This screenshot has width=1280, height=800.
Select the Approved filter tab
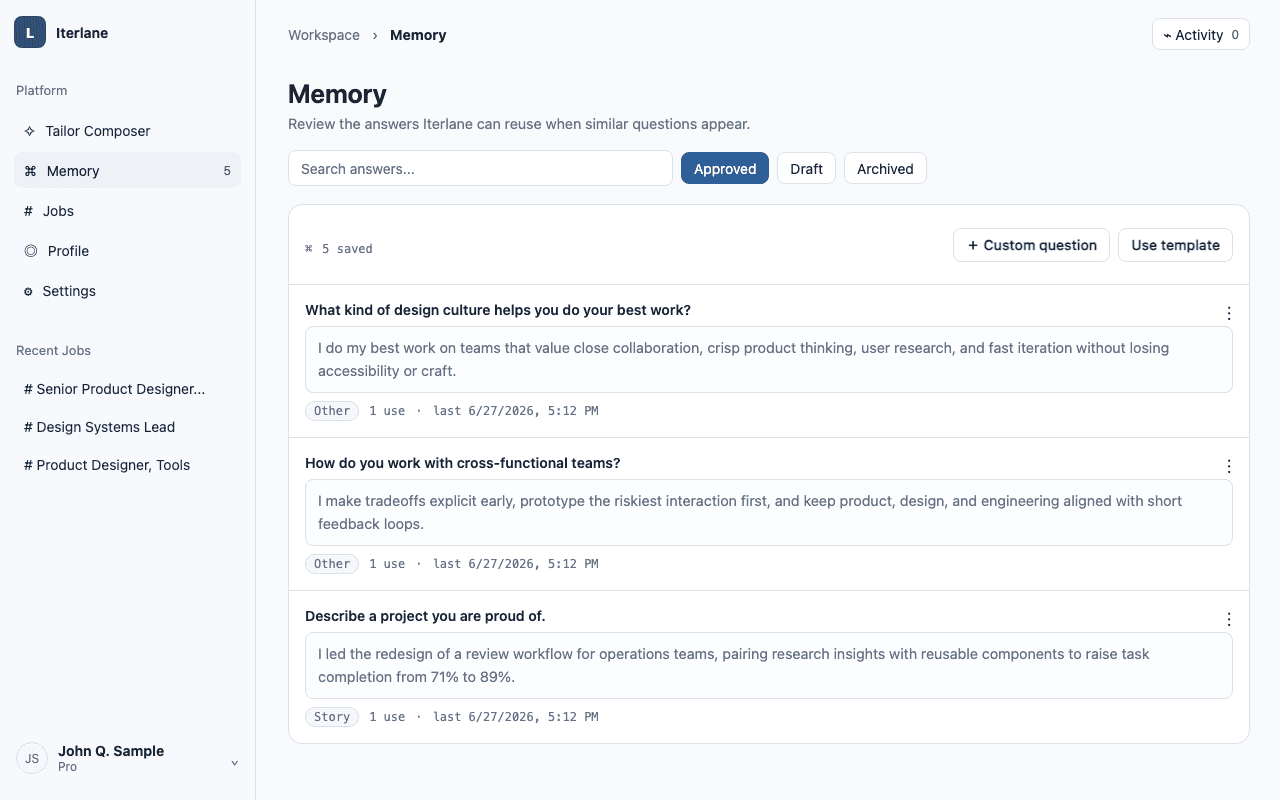coord(725,168)
